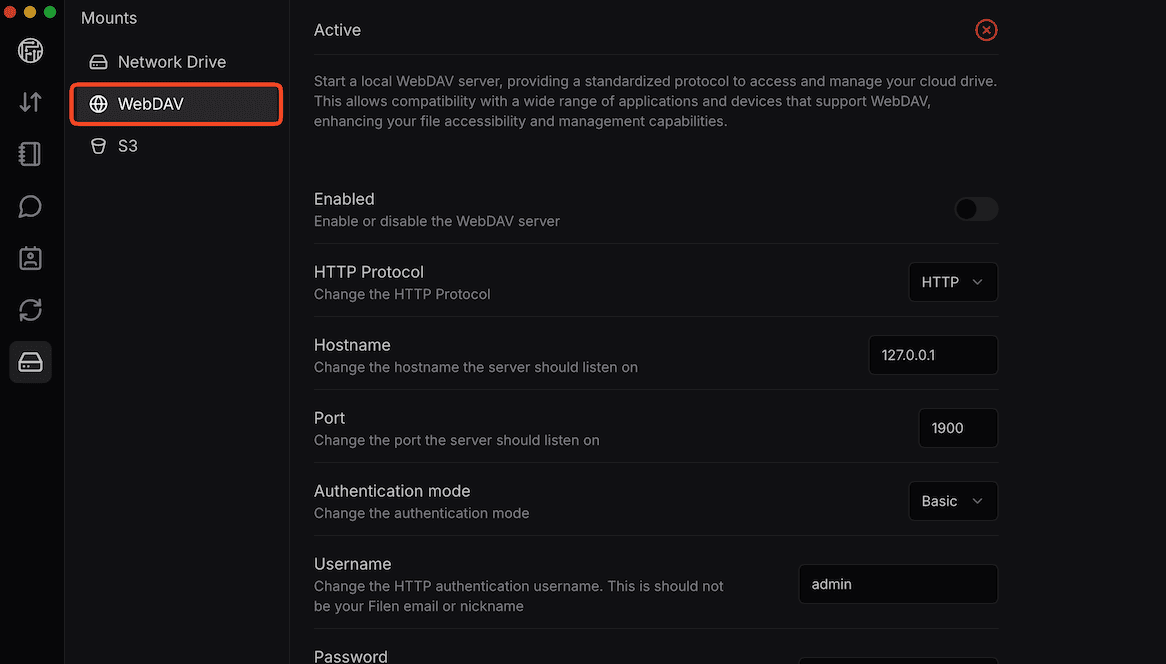Select S3 in the Mounts list
The image size is (1166, 664).
click(x=127, y=146)
